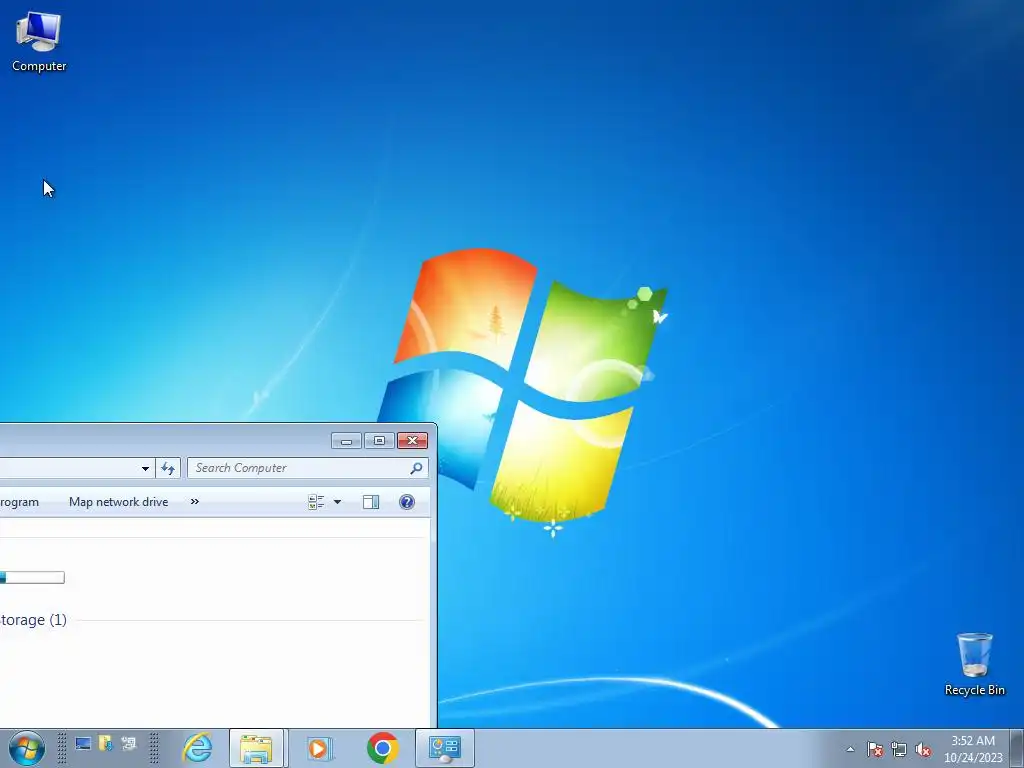Image resolution: width=1024 pixels, height=768 pixels.
Task: Expand additional toolbar commands chevron
Action: pos(195,502)
